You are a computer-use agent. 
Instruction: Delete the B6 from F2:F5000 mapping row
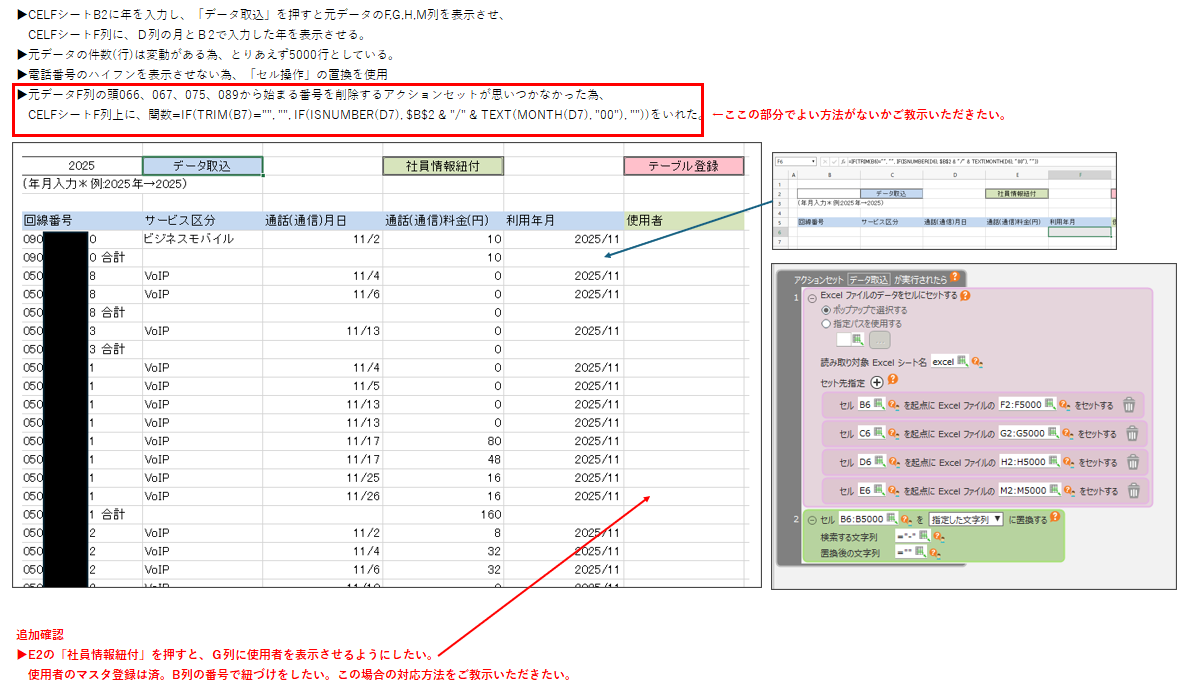pos(1129,405)
